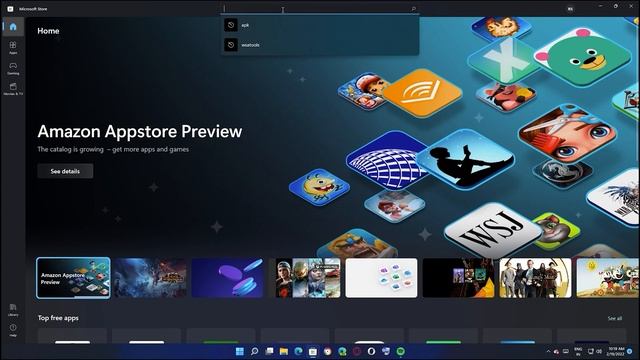This screenshot has width=640, height=360.
Task: Open the Gaming section in sidebar
Action: coord(13,68)
